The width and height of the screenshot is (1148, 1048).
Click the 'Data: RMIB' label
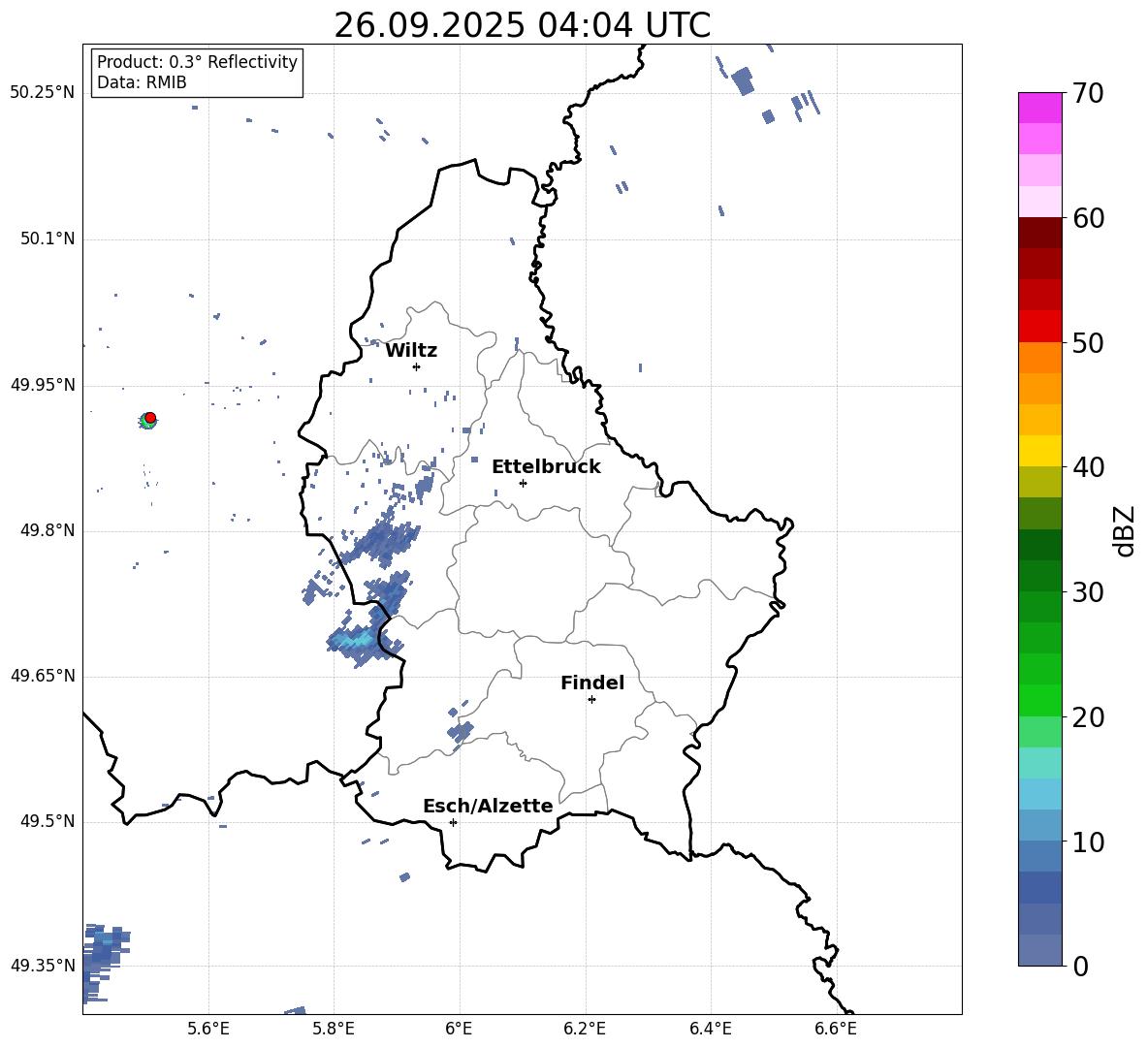(142, 82)
